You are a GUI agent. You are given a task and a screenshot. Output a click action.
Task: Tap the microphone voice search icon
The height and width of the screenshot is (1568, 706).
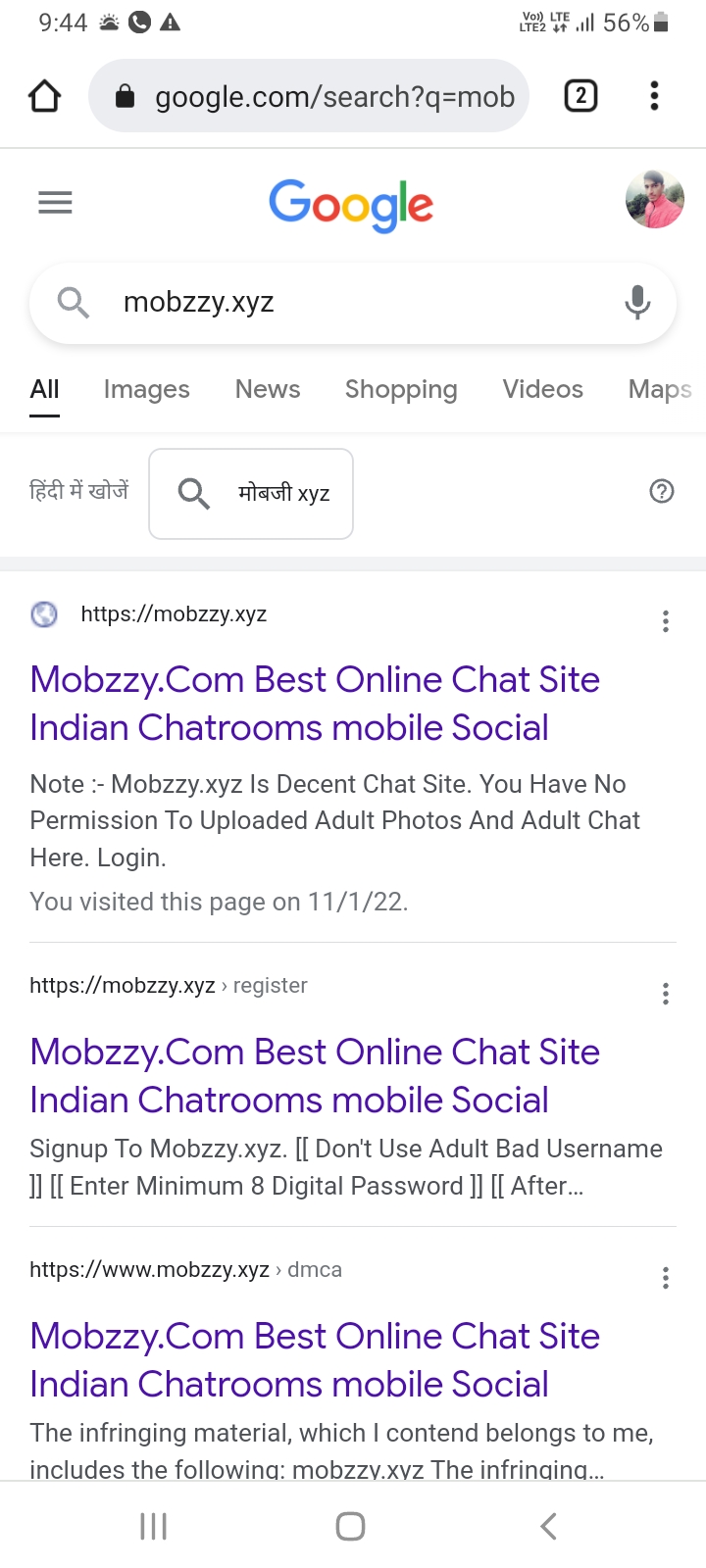coord(637,303)
